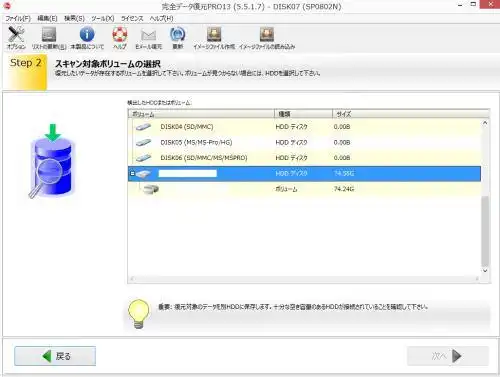500x377 pixels.
Task: Click the DISK04 (SD/MMC) drive icon
Action: pos(143,127)
